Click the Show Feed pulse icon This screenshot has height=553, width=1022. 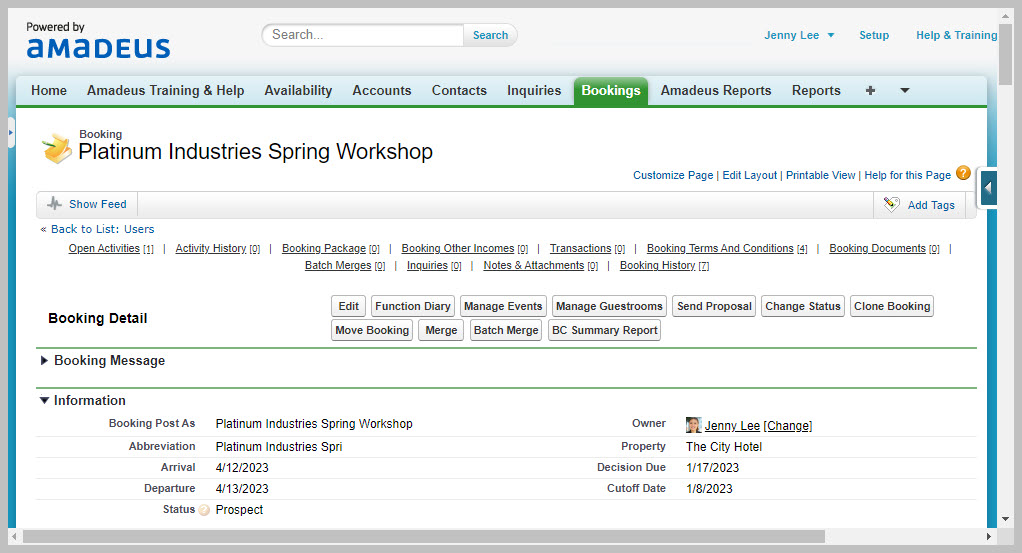coord(54,204)
